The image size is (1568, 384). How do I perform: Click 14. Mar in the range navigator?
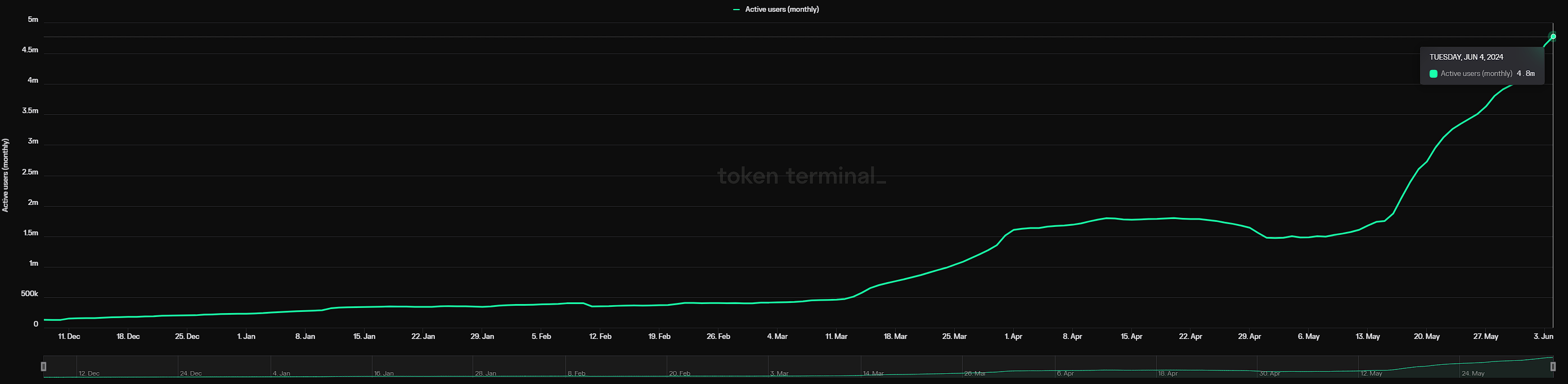coord(873,373)
